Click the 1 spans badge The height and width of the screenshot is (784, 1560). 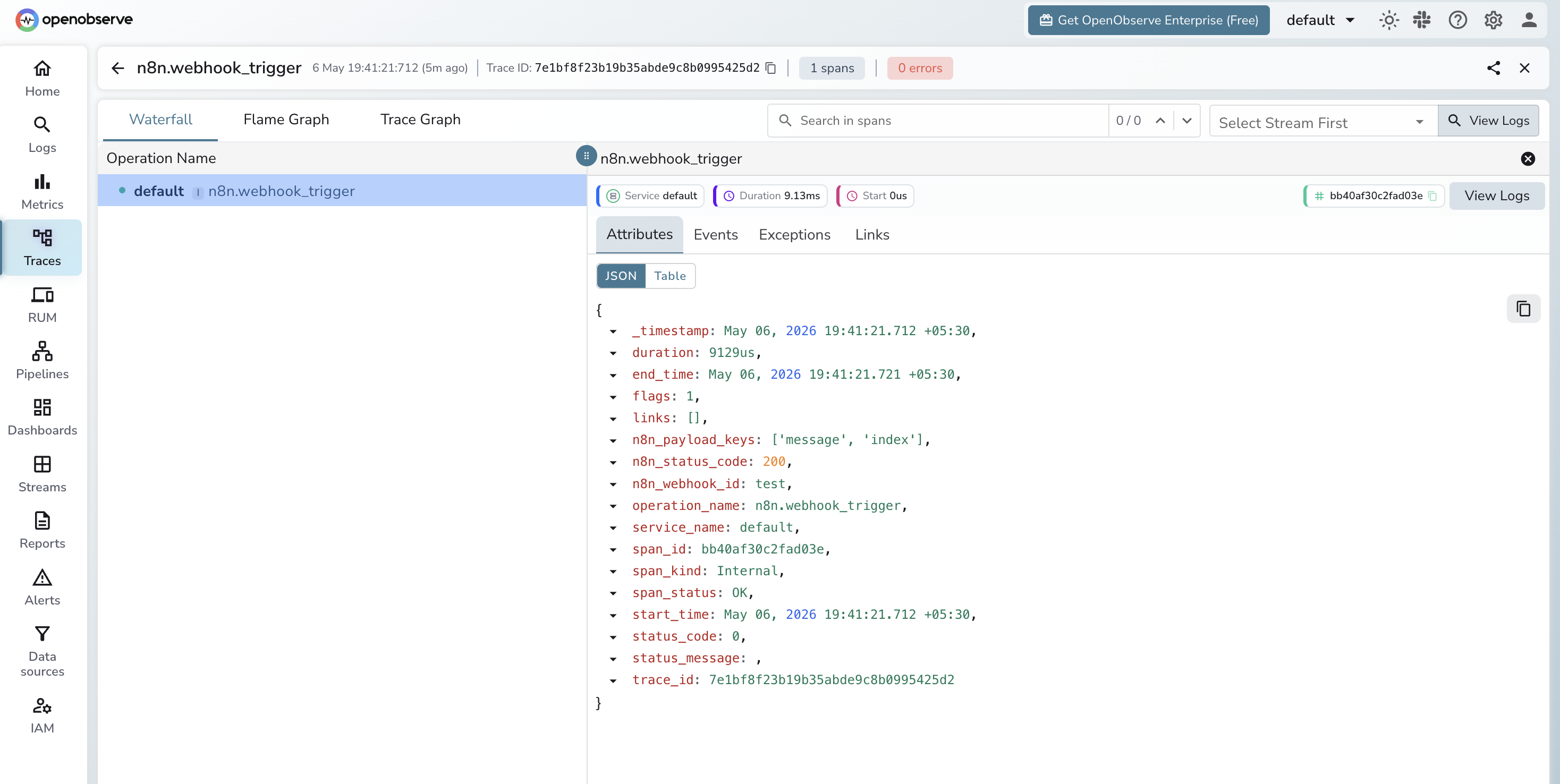pos(832,68)
